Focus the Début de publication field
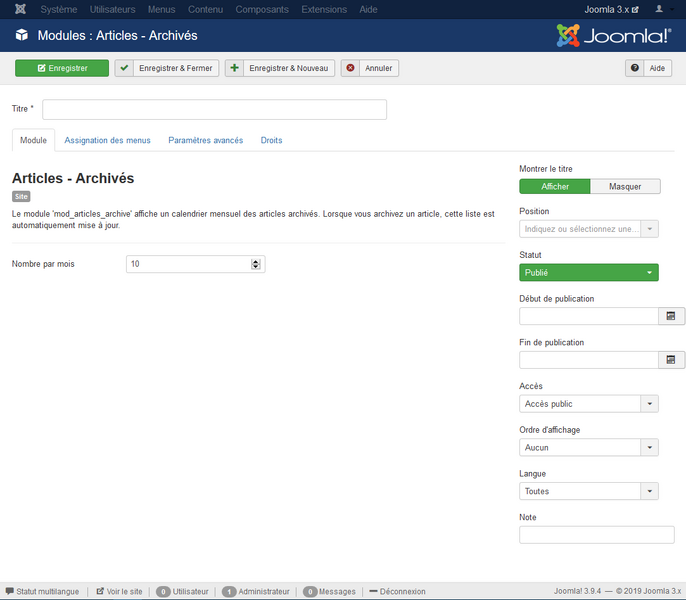 click(x=589, y=316)
